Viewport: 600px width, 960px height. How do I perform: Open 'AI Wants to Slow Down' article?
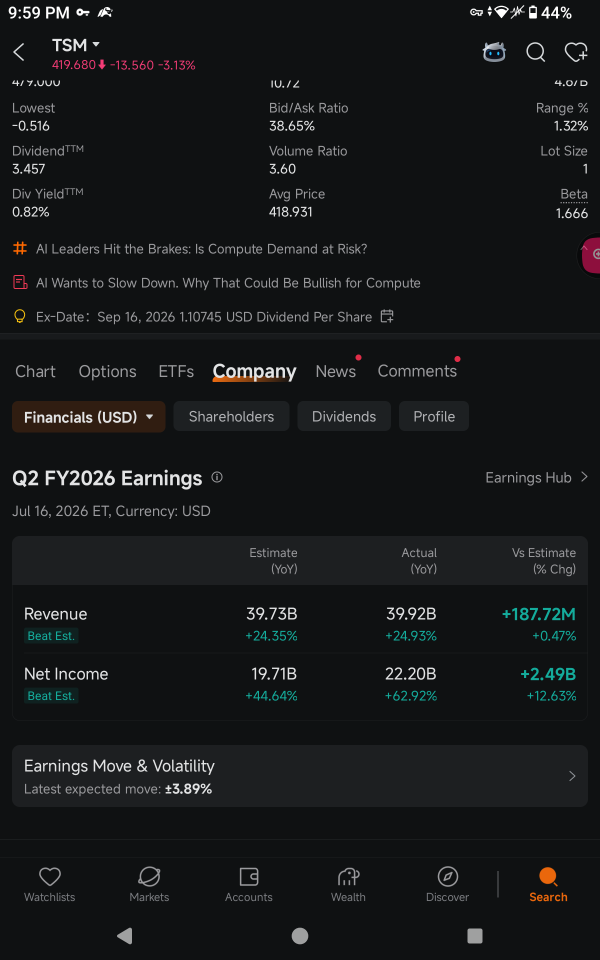[x=228, y=283]
